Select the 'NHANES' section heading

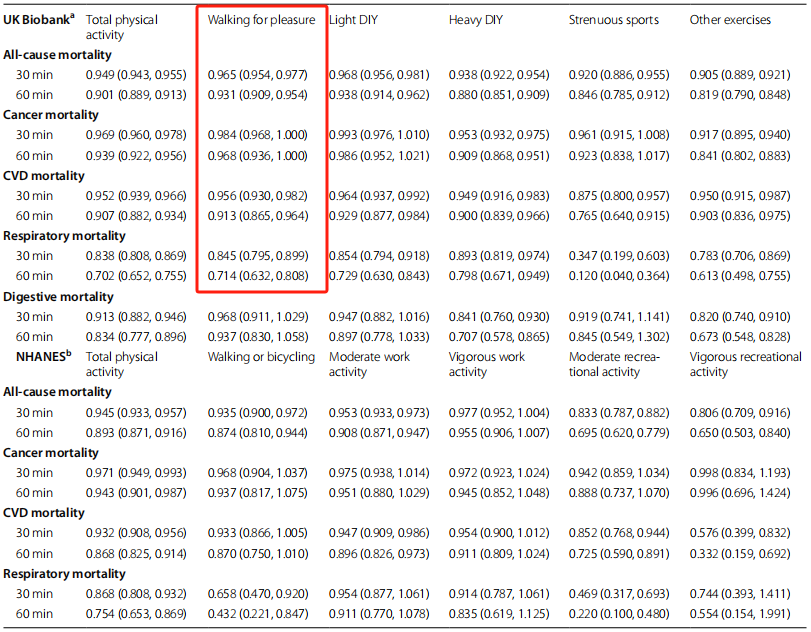click(x=43, y=356)
